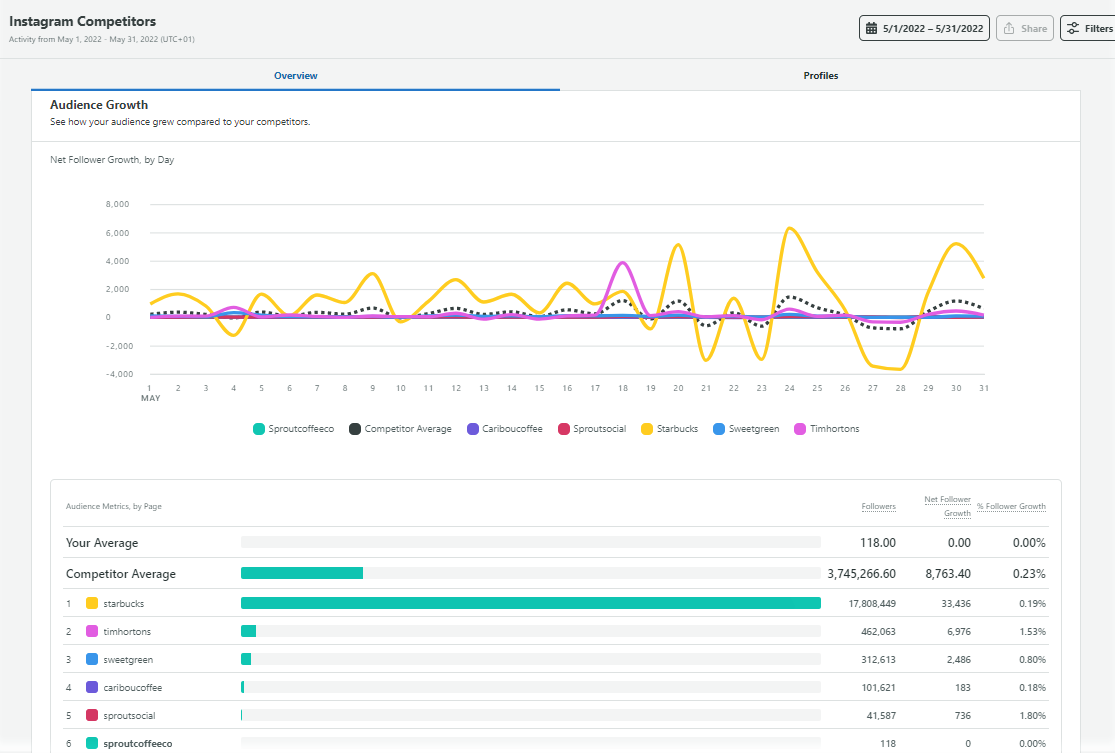Open the date range picker 5/1/2022 – 5/31/2022
Viewport: 1115px width, 753px height.
(924, 29)
